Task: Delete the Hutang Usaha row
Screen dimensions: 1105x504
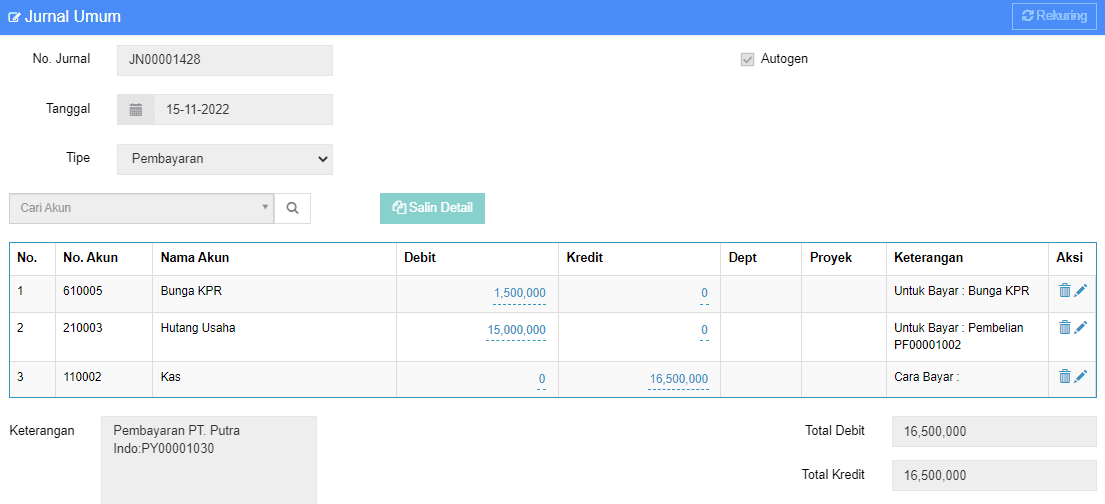Action: pos(1065,327)
